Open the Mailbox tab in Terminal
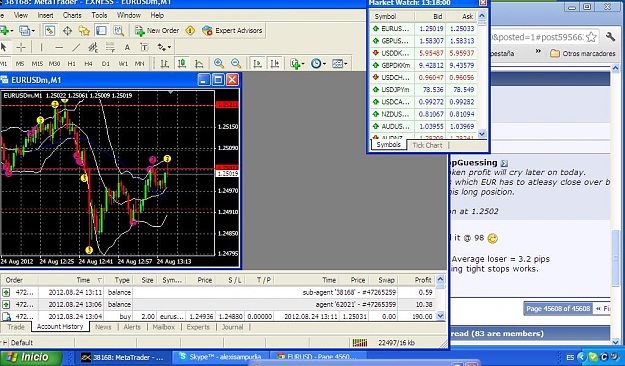This screenshot has width=625, height=366. tap(164, 327)
